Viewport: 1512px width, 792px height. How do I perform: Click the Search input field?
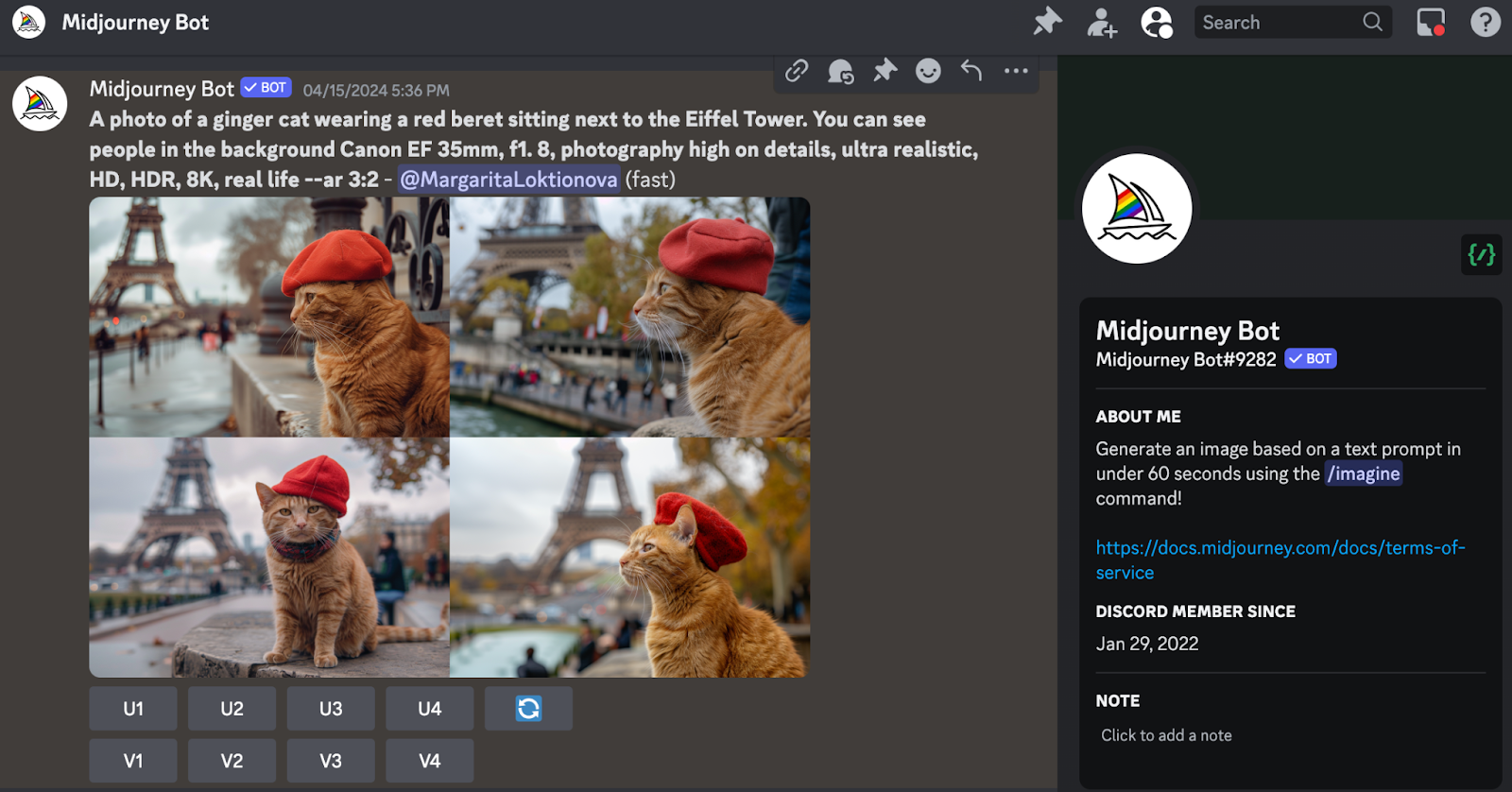coord(1278,22)
